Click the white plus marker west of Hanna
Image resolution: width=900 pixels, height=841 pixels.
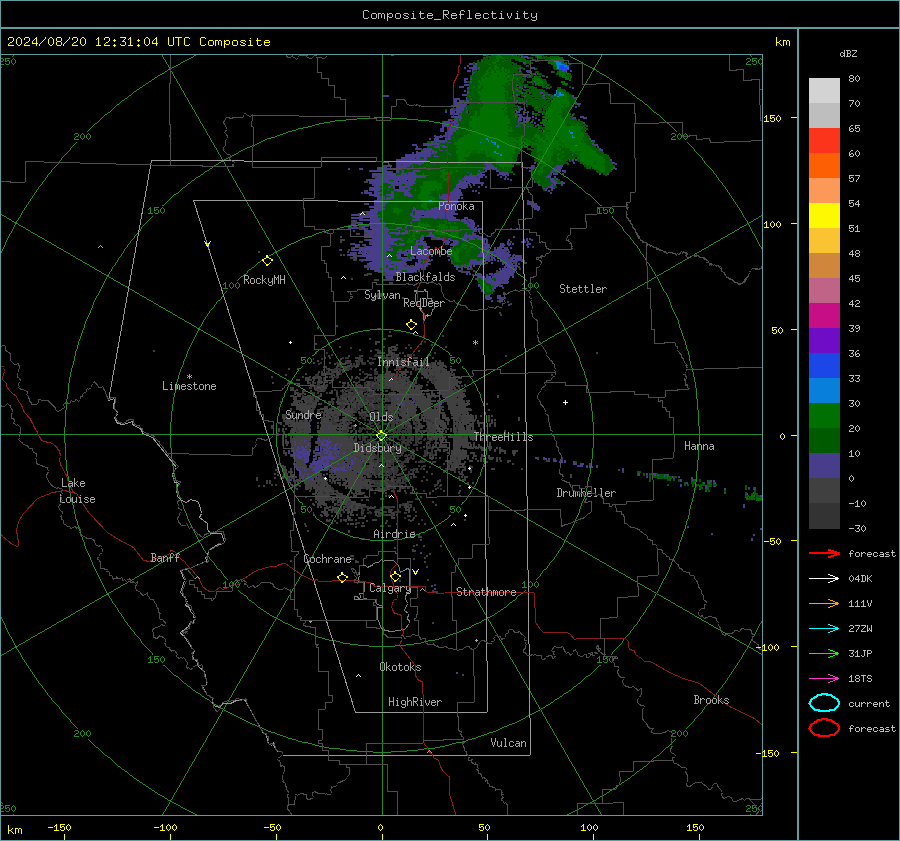(x=565, y=402)
